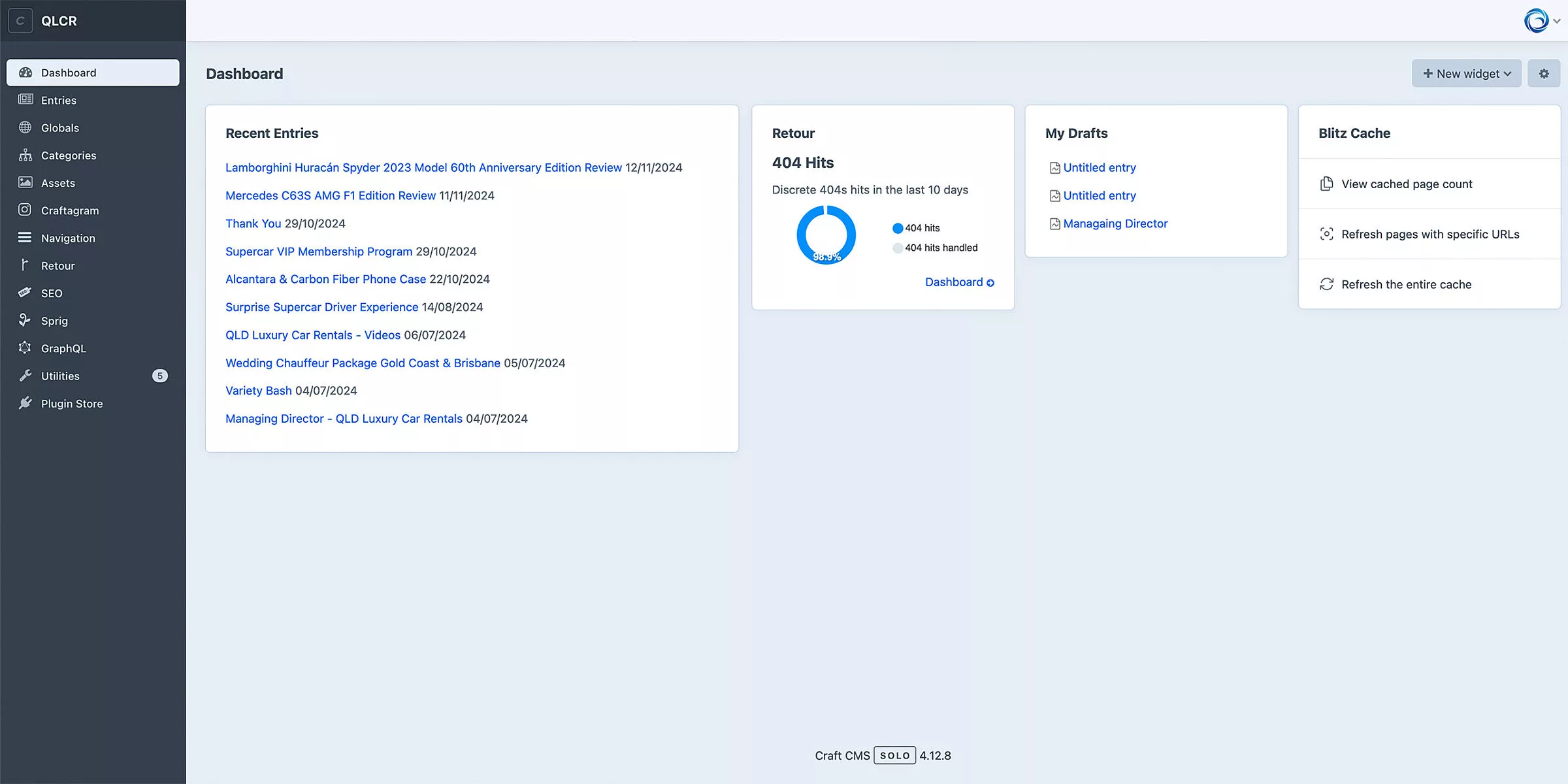Open the Variety Bash entry
The width and height of the screenshot is (1568, 784).
pos(258,391)
